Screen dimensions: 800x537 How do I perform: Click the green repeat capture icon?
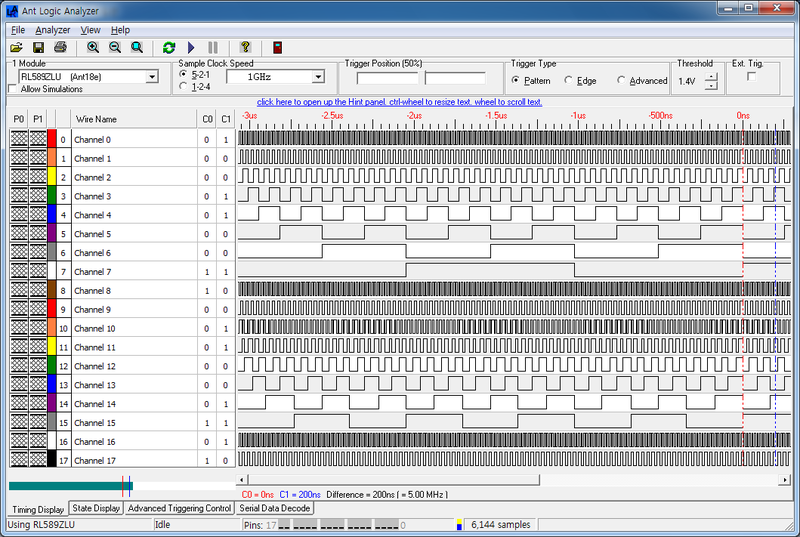point(169,47)
